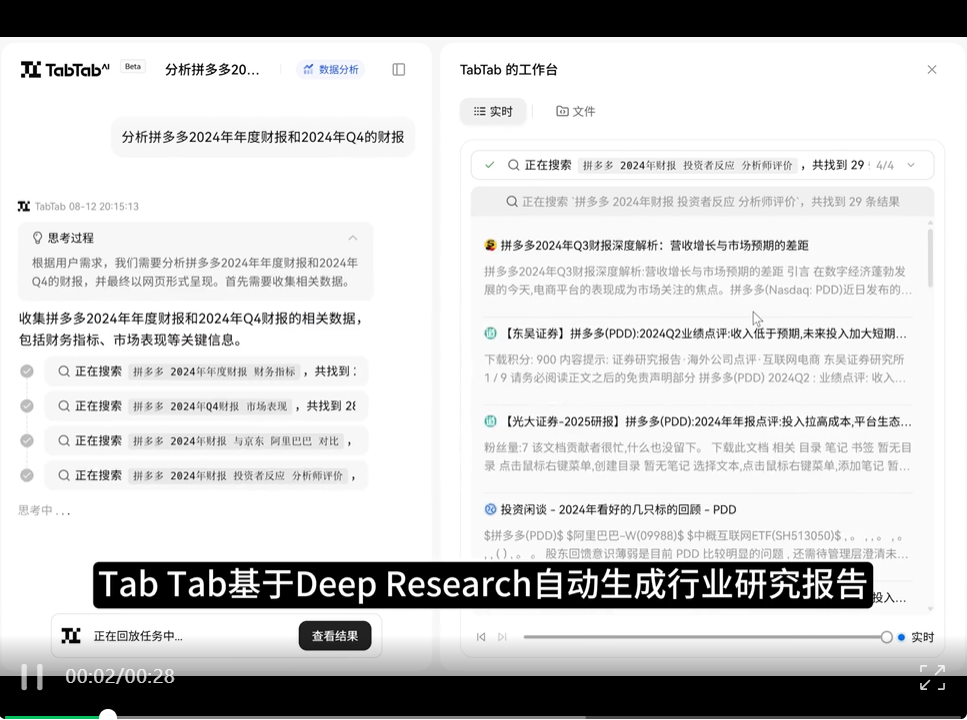
Task: Open search step 拼多多 2024年Q4财报 市场表现
Action: (x=207, y=405)
